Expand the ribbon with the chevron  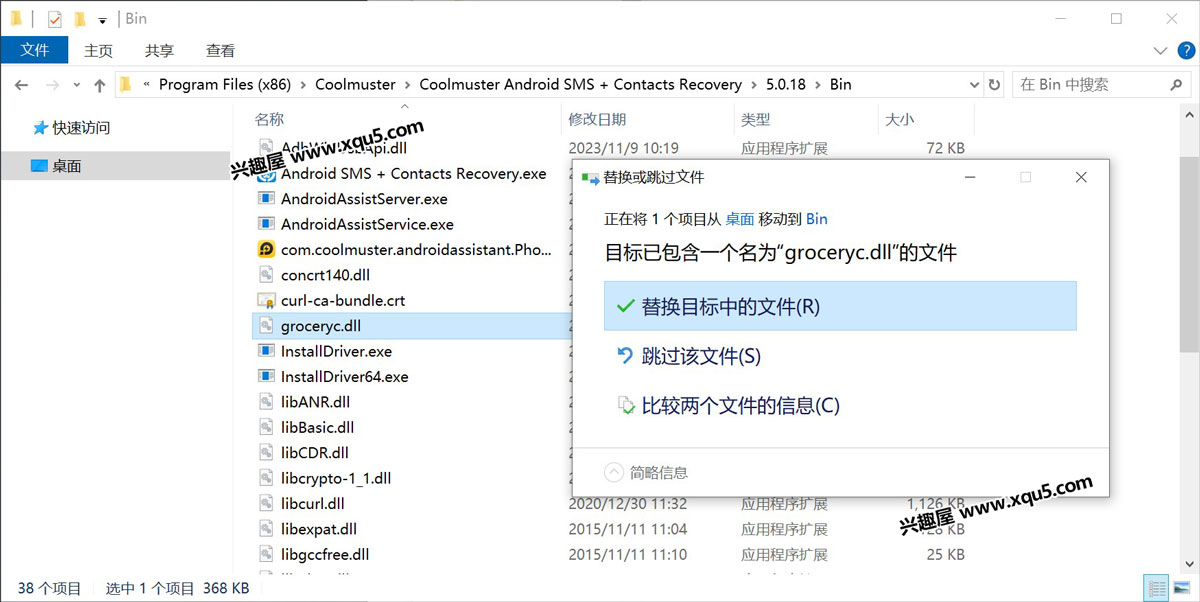click(1160, 50)
